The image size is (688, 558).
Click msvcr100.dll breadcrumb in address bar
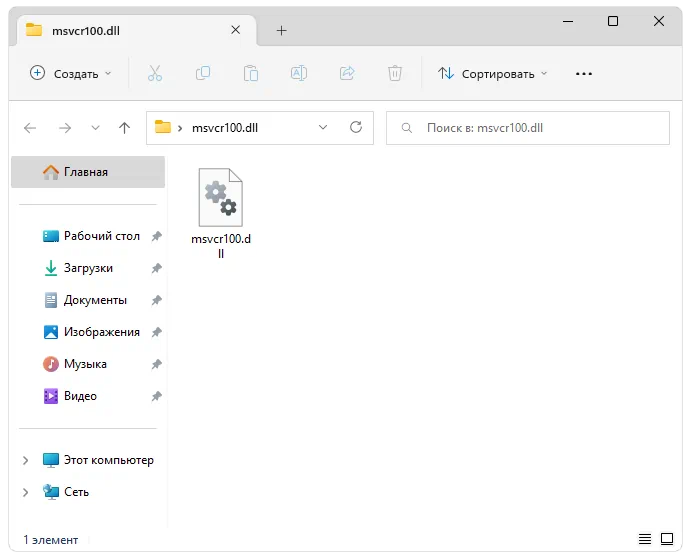point(225,128)
